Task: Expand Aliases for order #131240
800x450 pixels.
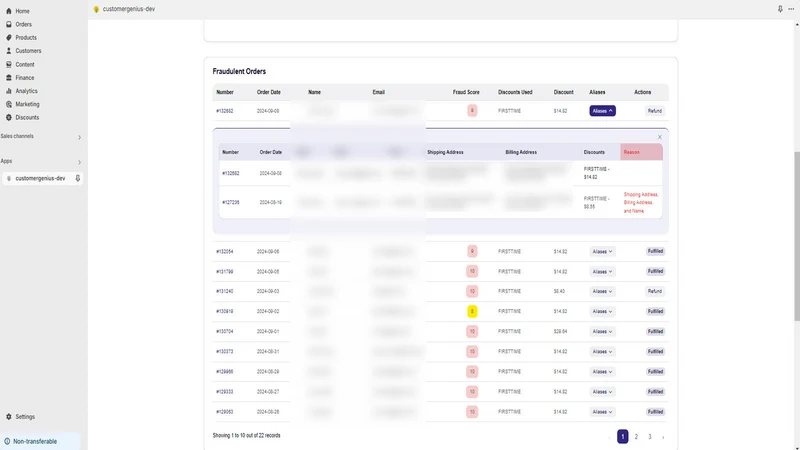Action: tap(602, 291)
